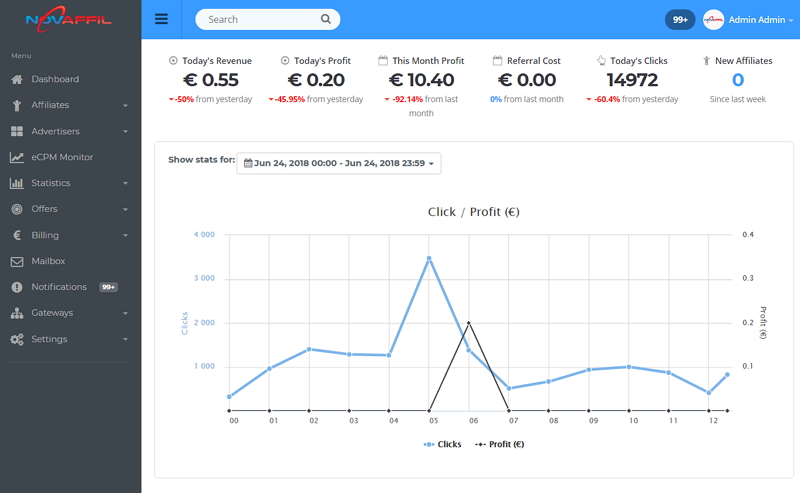The height and width of the screenshot is (500, 800).
Task: Click the Today's Revenue circle icon
Action: (173, 61)
